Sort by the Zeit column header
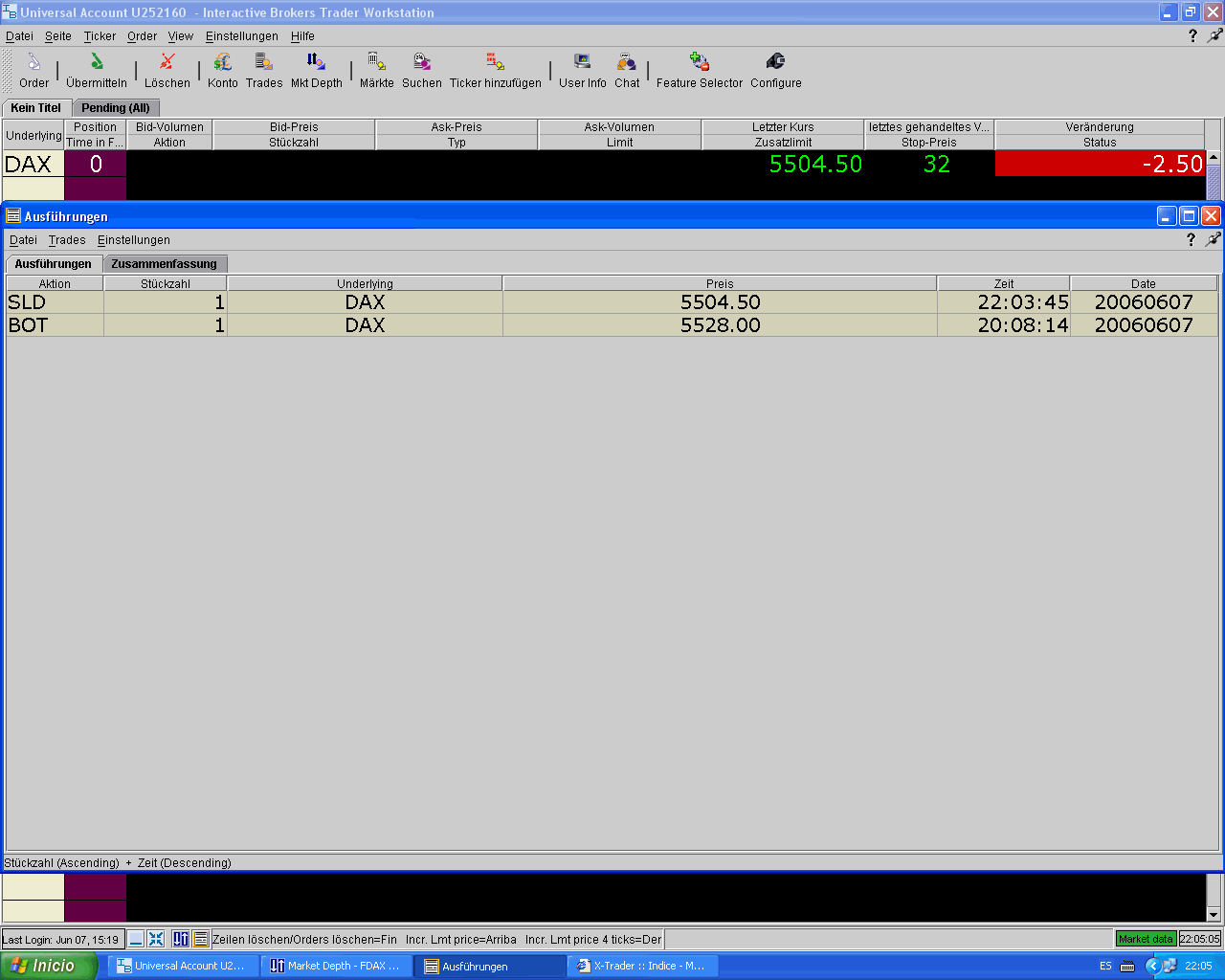The height and width of the screenshot is (980, 1225). (x=1004, y=283)
